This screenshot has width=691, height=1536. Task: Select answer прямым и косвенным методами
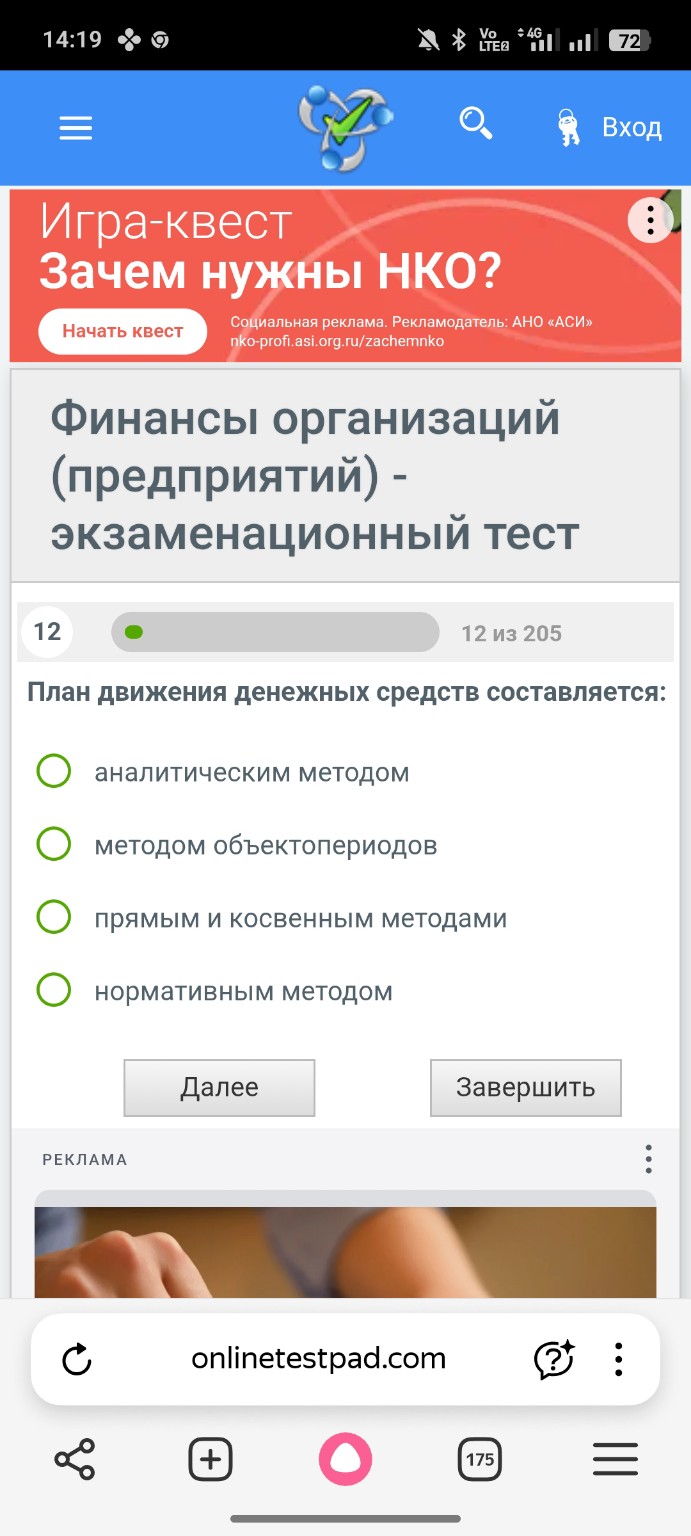(x=54, y=916)
